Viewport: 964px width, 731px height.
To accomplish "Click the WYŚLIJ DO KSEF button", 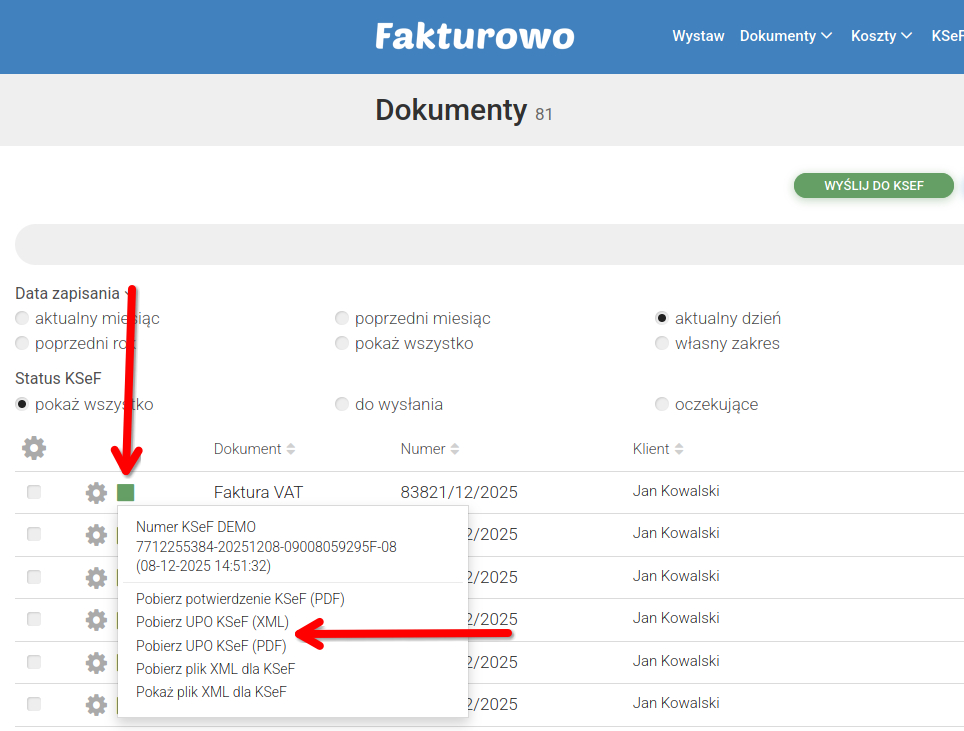I will (x=873, y=185).
